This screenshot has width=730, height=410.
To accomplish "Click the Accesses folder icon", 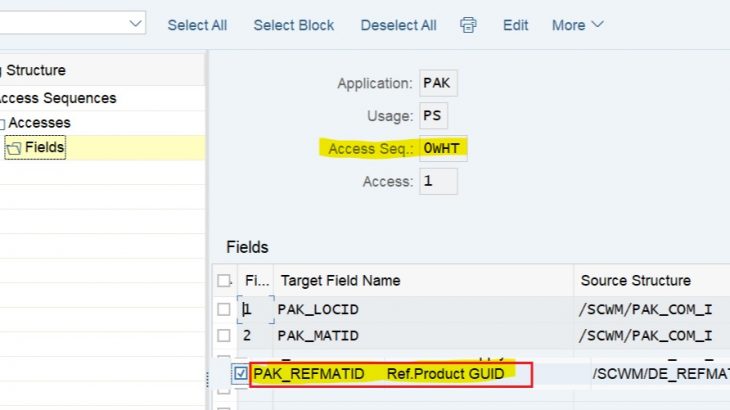I will [2, 123].
